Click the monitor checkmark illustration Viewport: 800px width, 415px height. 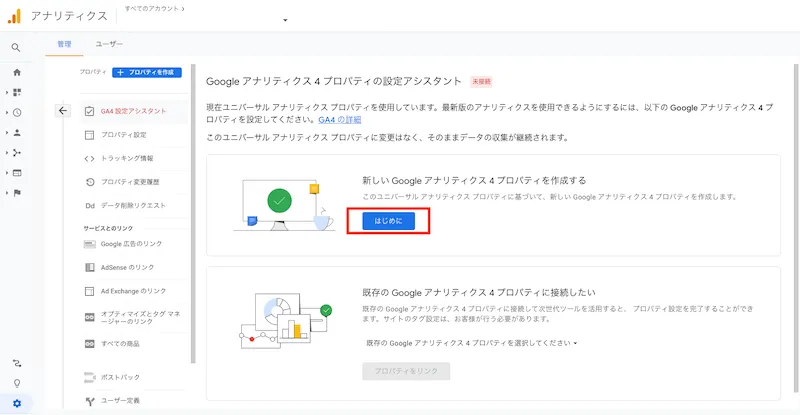284,205
